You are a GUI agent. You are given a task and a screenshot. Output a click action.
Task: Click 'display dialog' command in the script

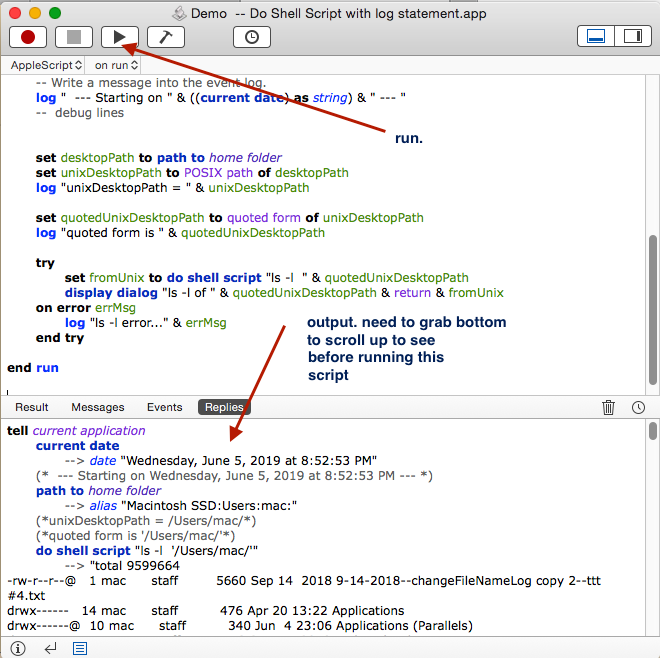click(111, 293)
